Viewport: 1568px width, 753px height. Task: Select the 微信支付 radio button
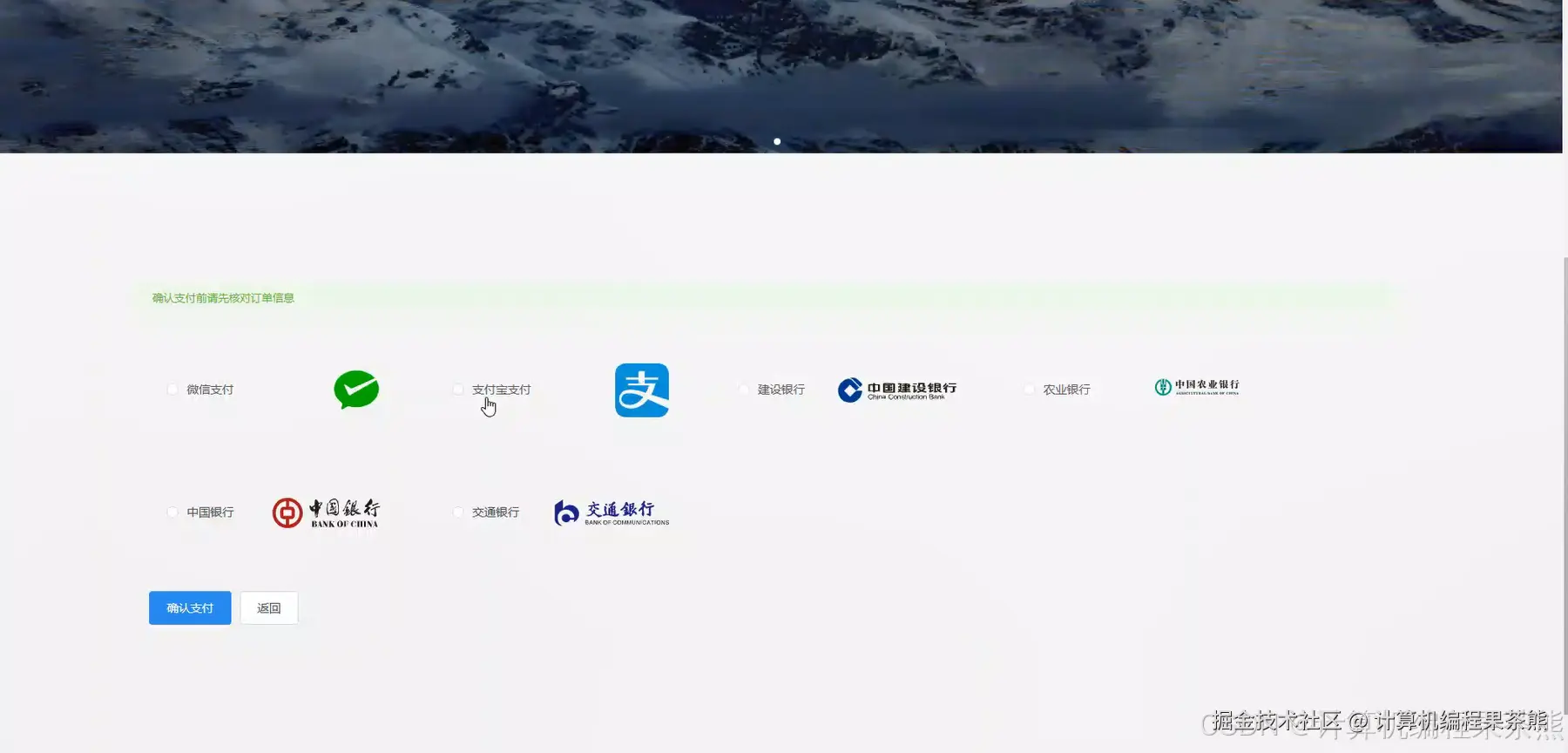click(172, 390)
